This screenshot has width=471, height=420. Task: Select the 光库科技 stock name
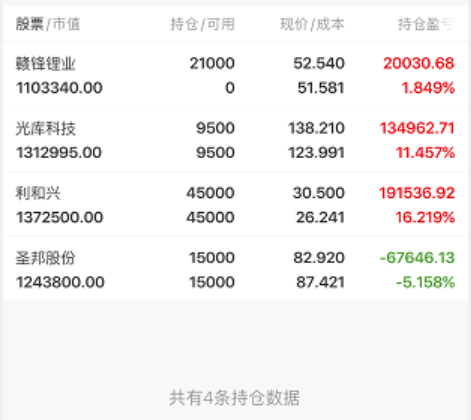coord(46,128)
